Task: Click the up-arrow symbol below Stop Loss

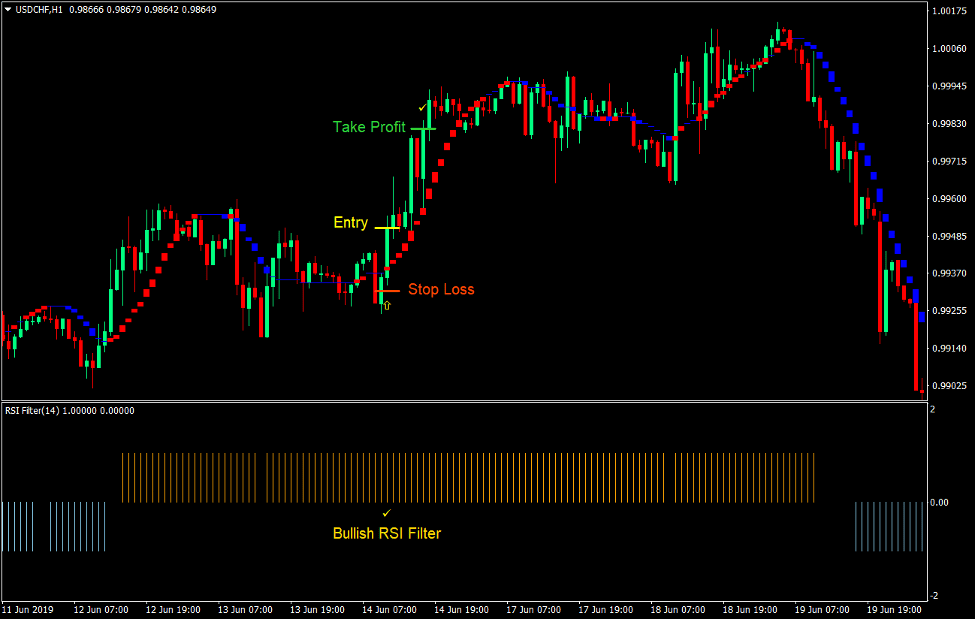Action: [387, 305]
